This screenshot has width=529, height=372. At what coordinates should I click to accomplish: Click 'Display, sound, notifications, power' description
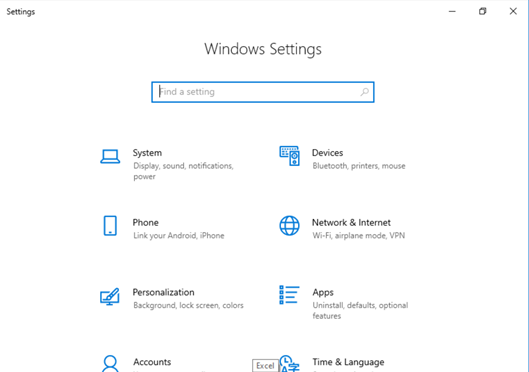point(183,171)
